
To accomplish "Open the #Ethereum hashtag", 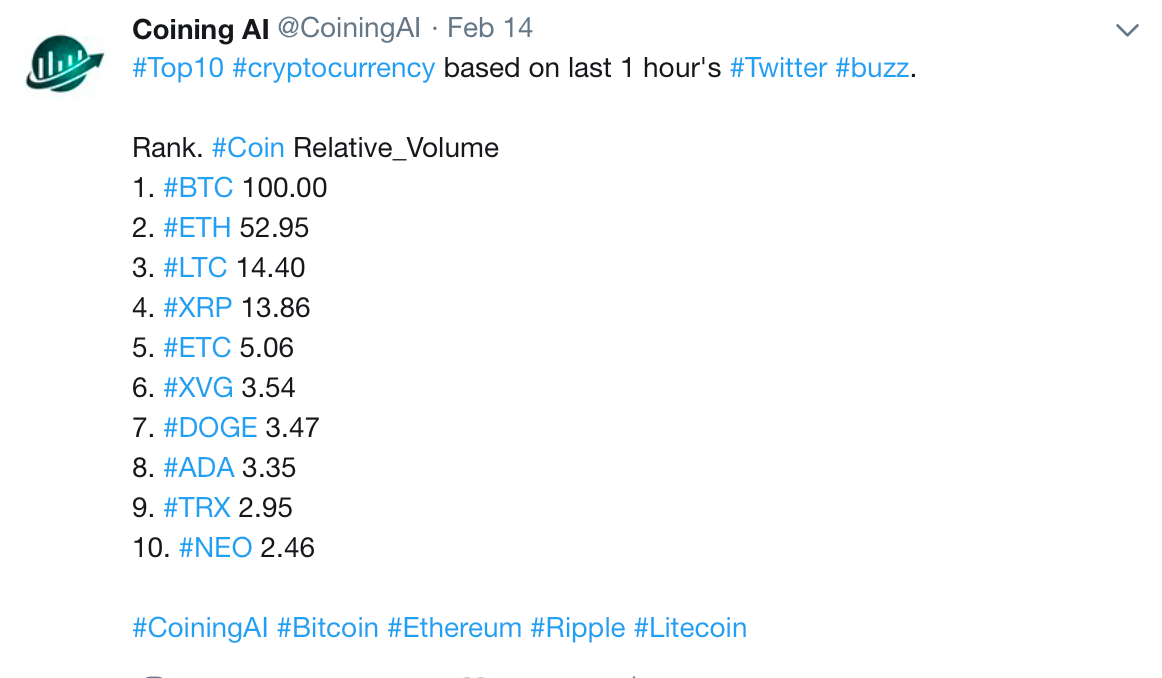I will coord(455,628).
